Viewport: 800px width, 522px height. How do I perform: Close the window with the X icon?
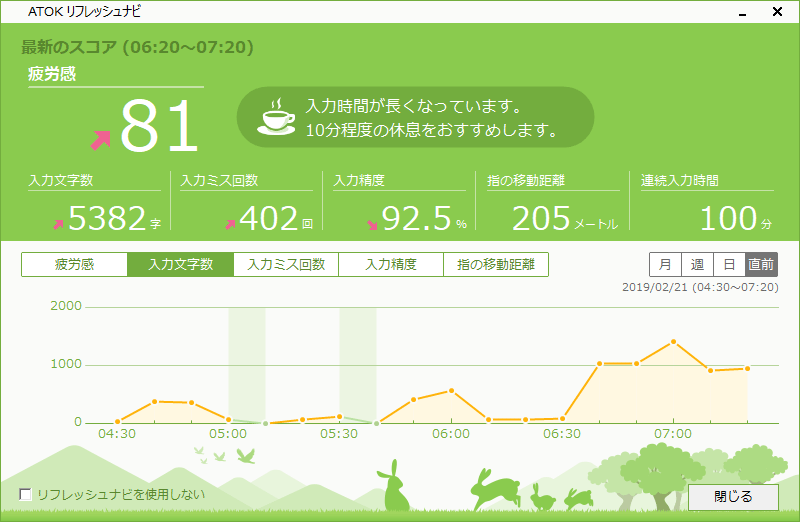click(777, 11)
